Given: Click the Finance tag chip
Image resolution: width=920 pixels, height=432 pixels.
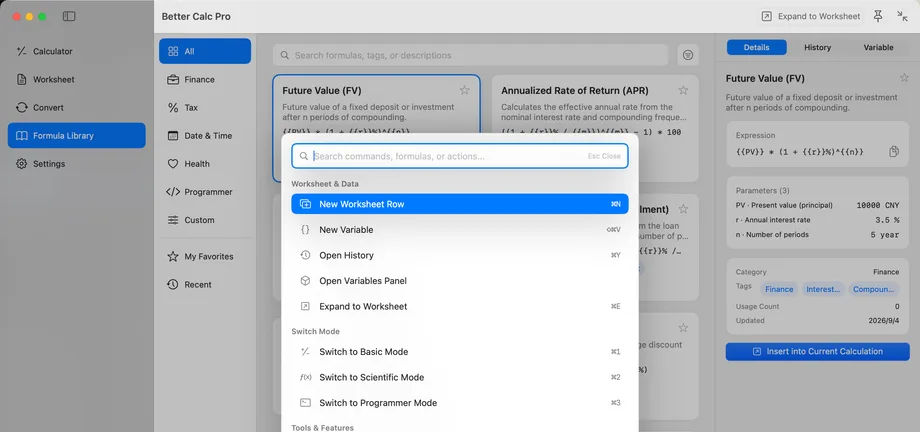Looking at the screenshot, I should [x=779, y=289].
